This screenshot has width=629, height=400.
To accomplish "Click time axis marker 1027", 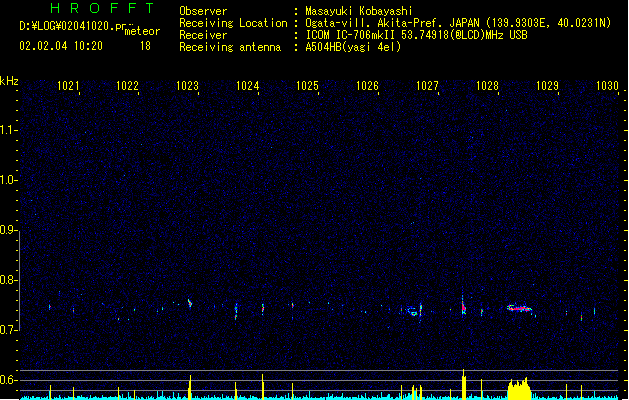I will pos(427,86).
